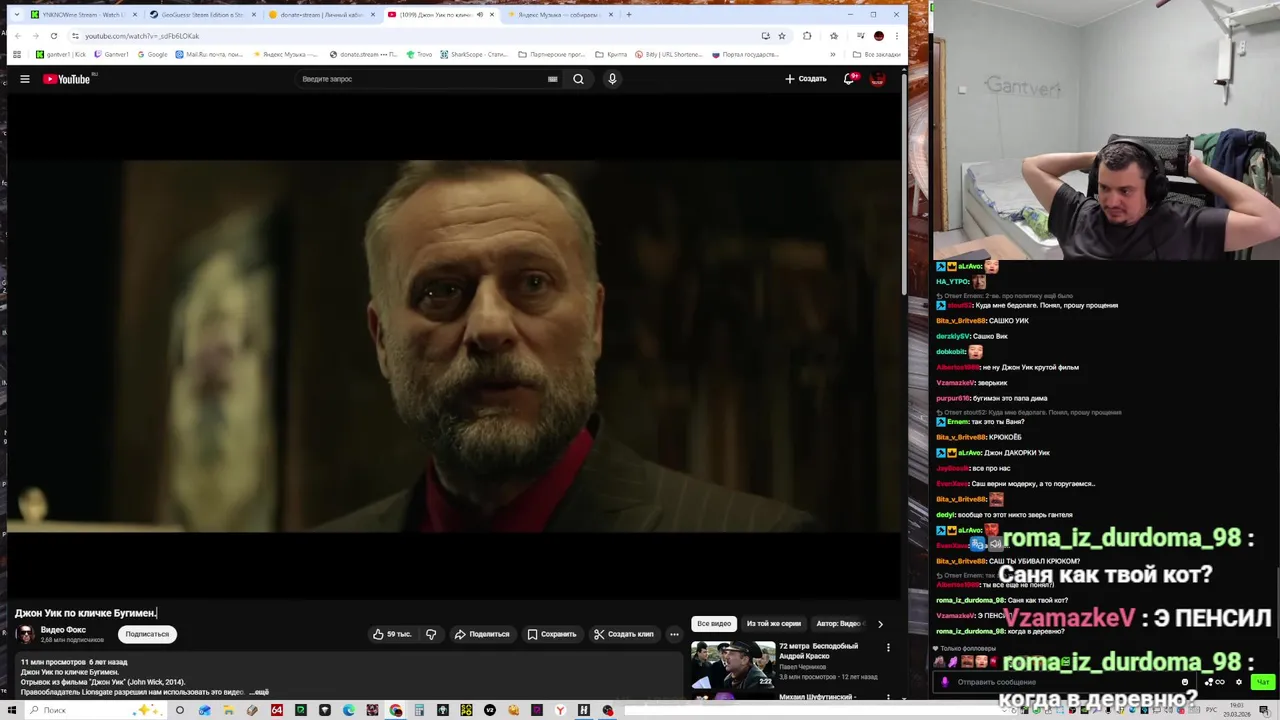Open the Крипта bookmarks folder
Image resolution: width=1280 pixels, height=720 pixels.
click(611, 54)
